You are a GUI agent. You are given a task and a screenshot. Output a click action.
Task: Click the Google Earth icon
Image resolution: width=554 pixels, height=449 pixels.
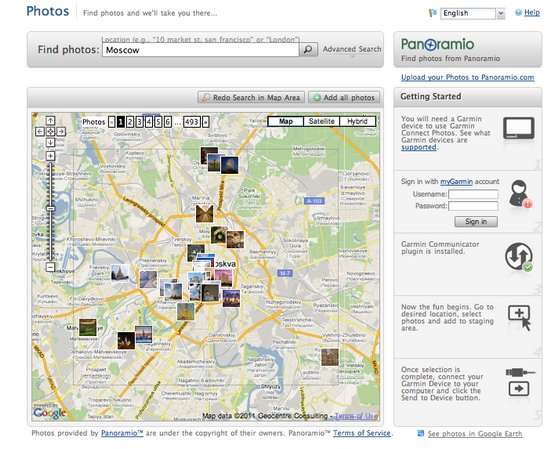[420, 433]
